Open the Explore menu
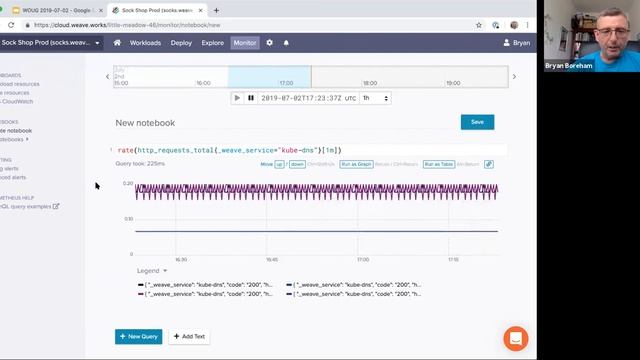The image size is (640, 360). (x=213, y=43)
